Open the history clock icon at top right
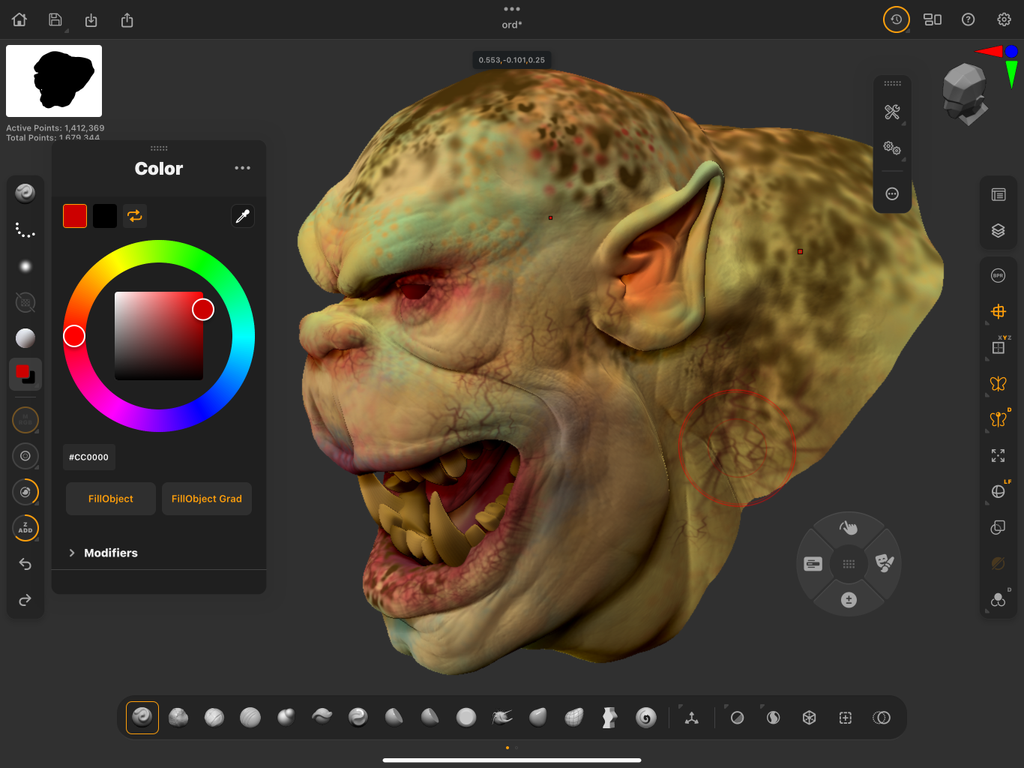Image resolution: width=1024 pixels, height=768 pixels. 896,19
